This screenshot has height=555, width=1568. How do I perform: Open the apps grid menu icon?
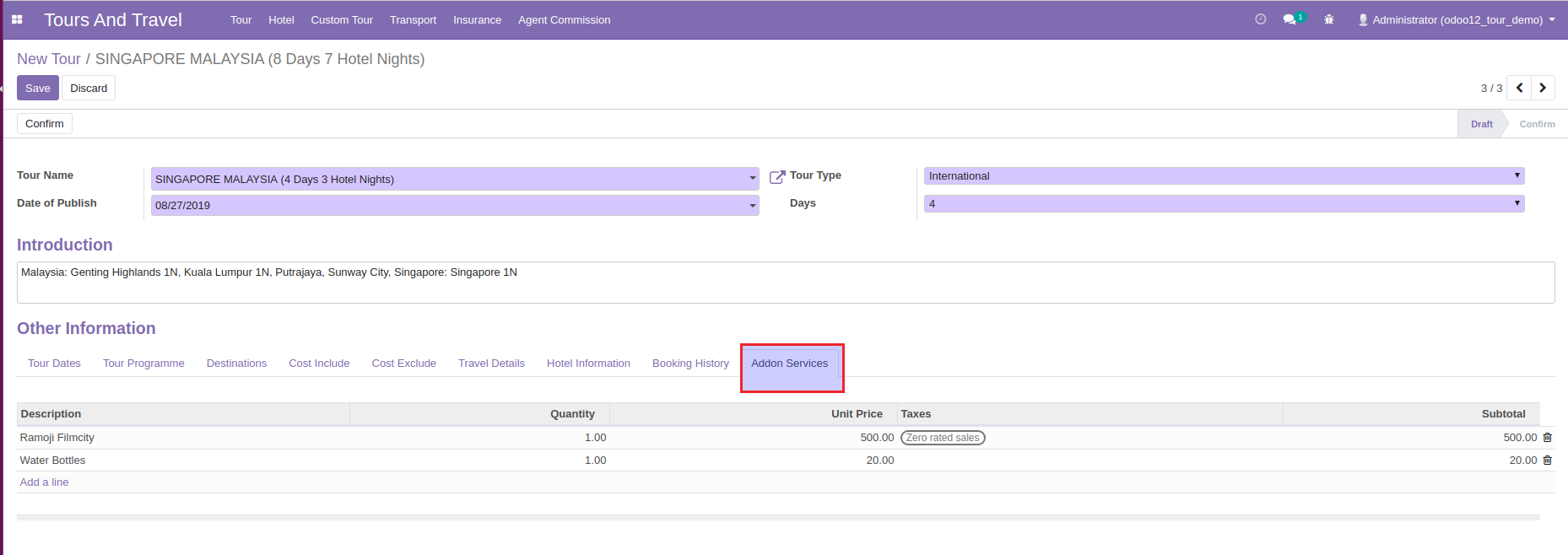17,19
